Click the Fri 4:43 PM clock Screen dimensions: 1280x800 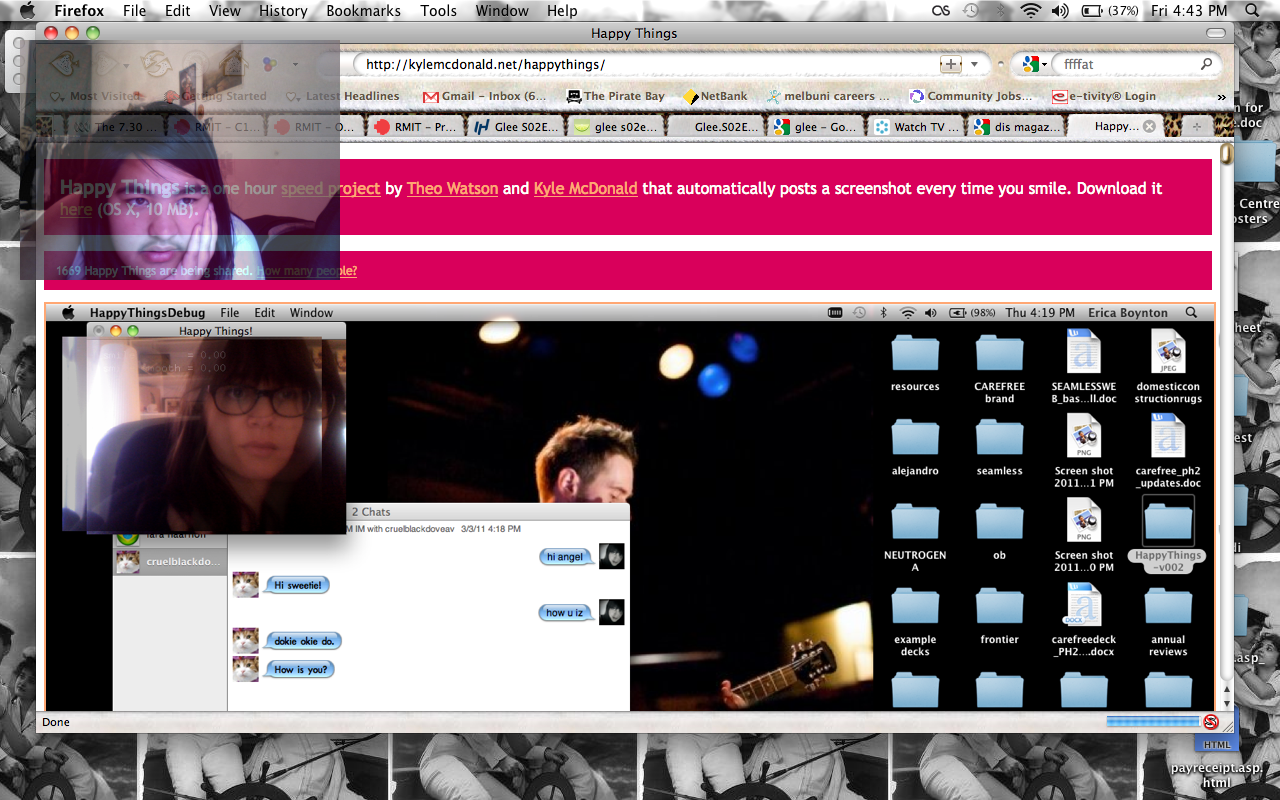(x=1189, y=11)
